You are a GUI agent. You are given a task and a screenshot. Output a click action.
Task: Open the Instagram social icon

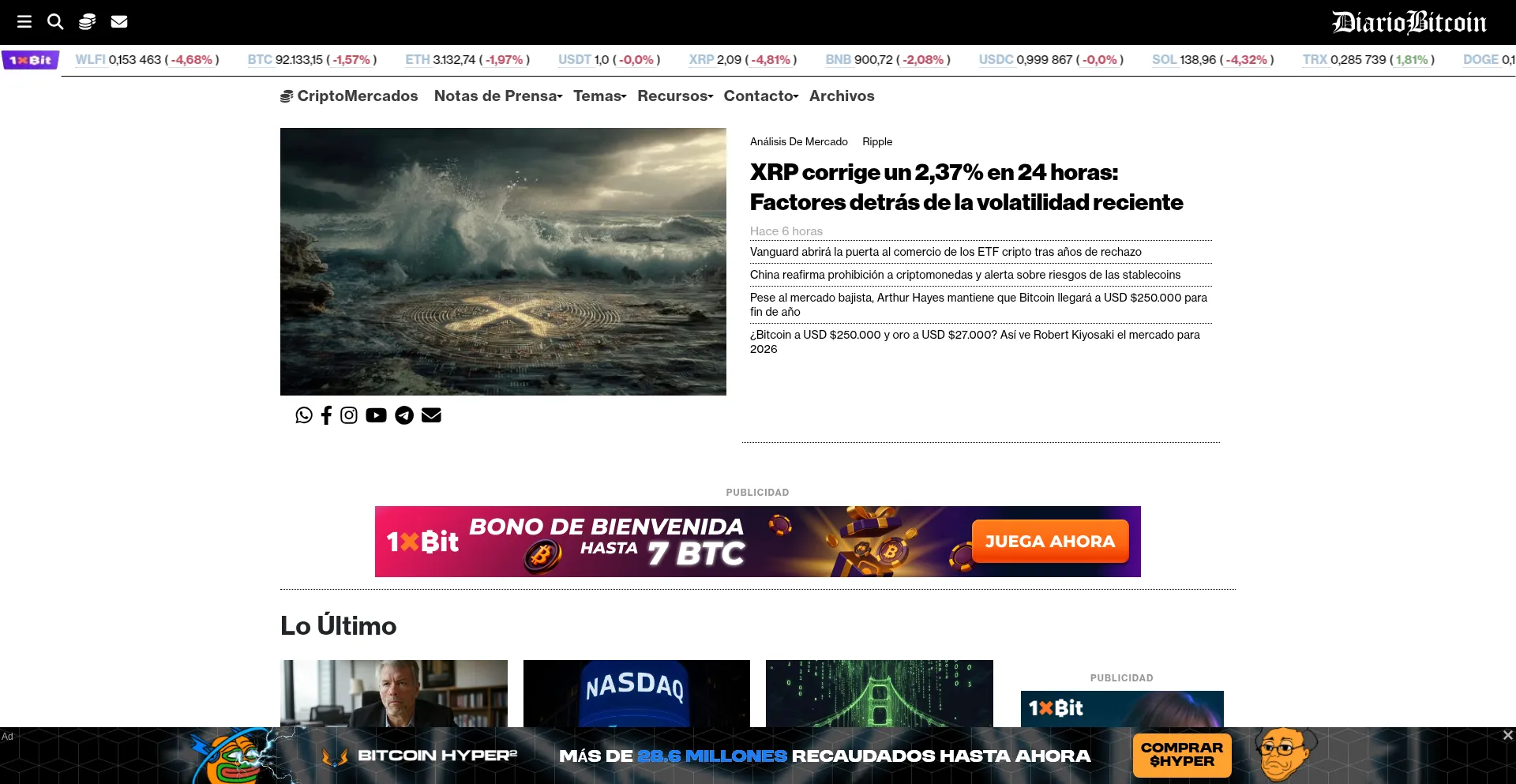click(x=349, y=415)
